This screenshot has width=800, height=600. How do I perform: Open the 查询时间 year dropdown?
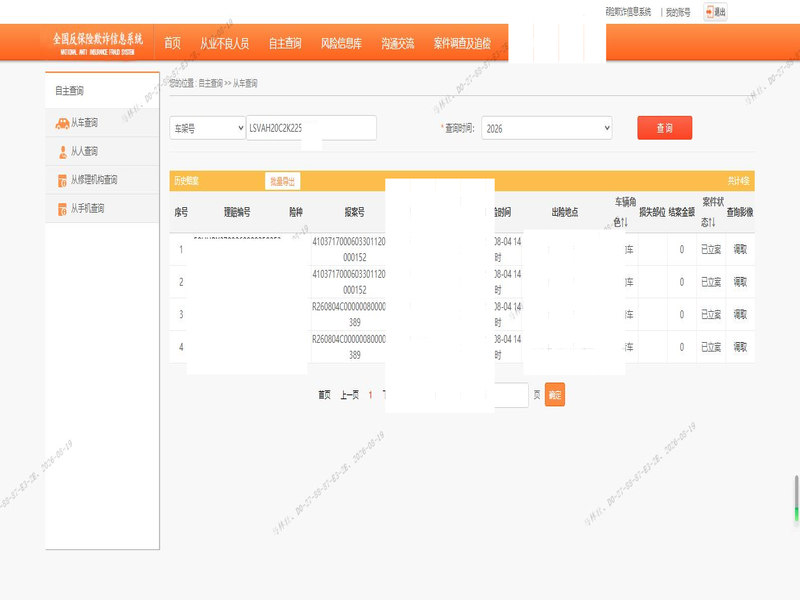546,128
